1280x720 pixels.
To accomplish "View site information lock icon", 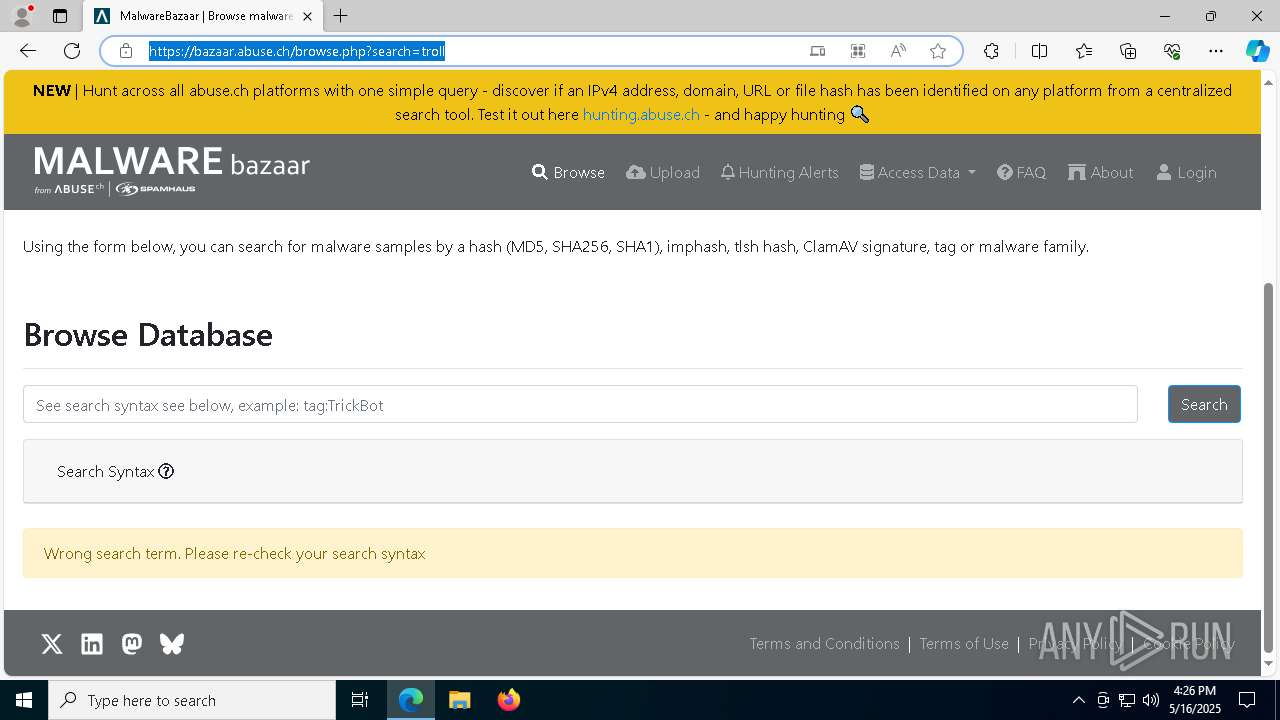I will point(126,51).
